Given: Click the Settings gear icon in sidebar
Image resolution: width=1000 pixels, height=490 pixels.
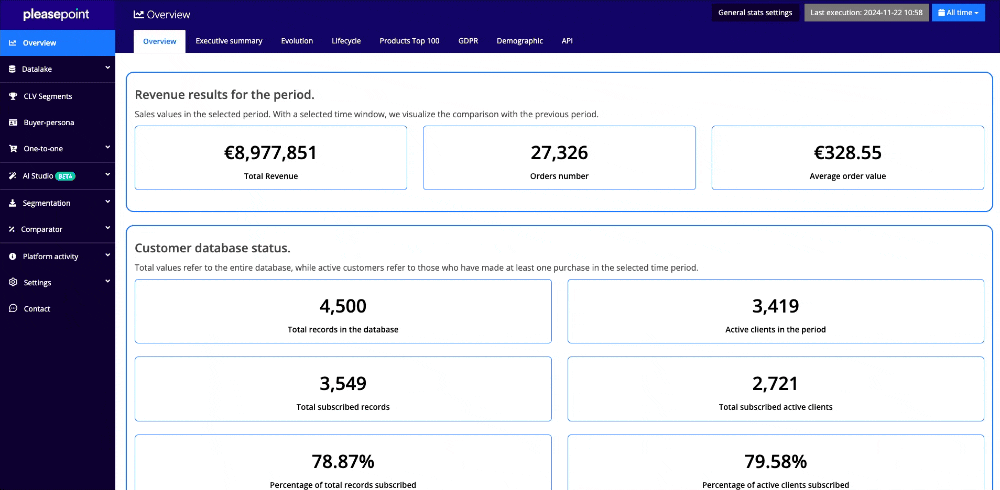Looking at the screenshot, I should [12, 282].
